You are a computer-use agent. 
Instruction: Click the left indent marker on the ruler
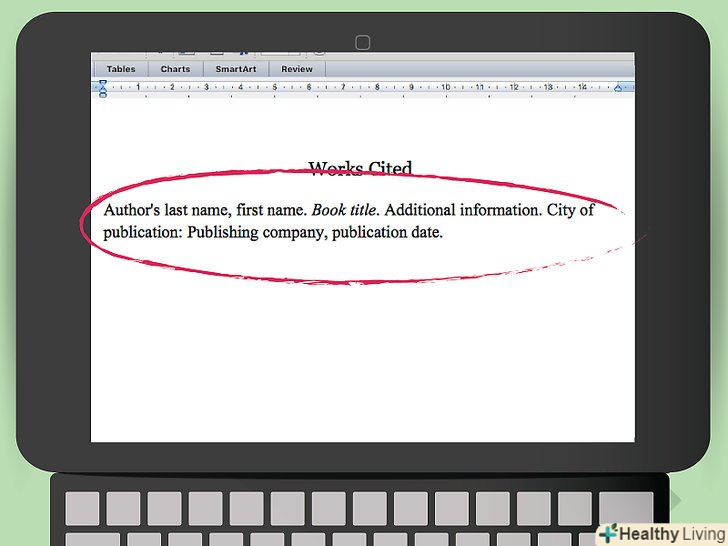point(102,89)
